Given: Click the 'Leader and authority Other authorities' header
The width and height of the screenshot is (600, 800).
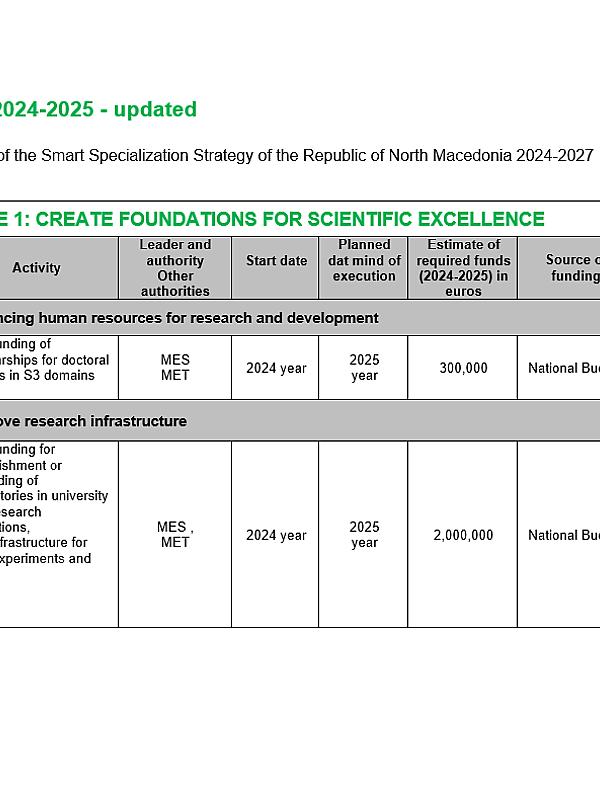Looking at the screenshot, I should 175,268.
